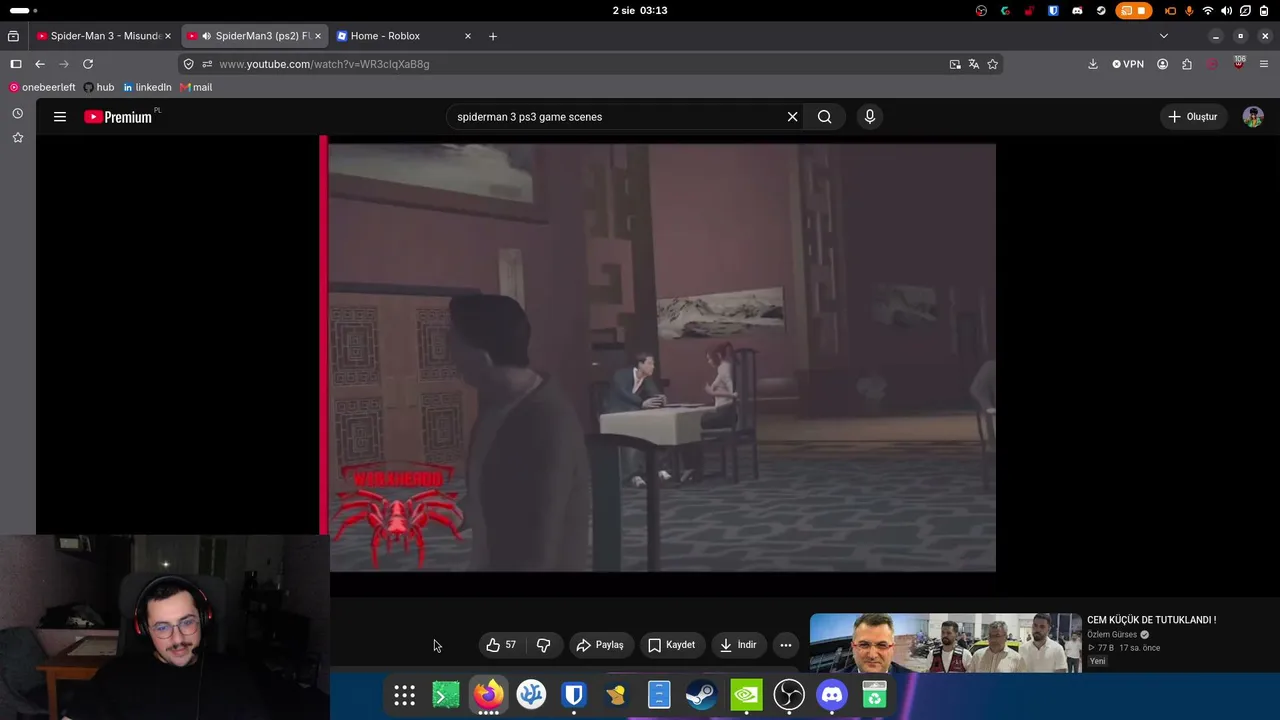Open the hub GitHub bookmark
Viewport: 1280px width, 720px height.
[x=99, y=87]
